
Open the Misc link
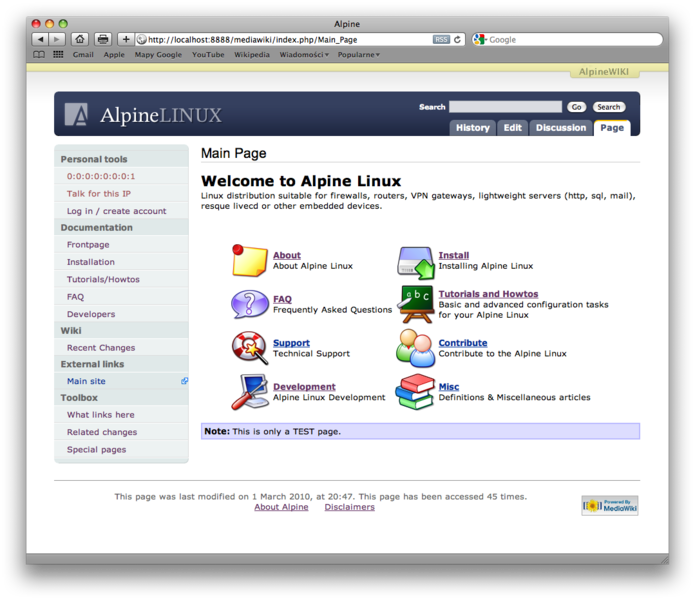pos(449,387)
